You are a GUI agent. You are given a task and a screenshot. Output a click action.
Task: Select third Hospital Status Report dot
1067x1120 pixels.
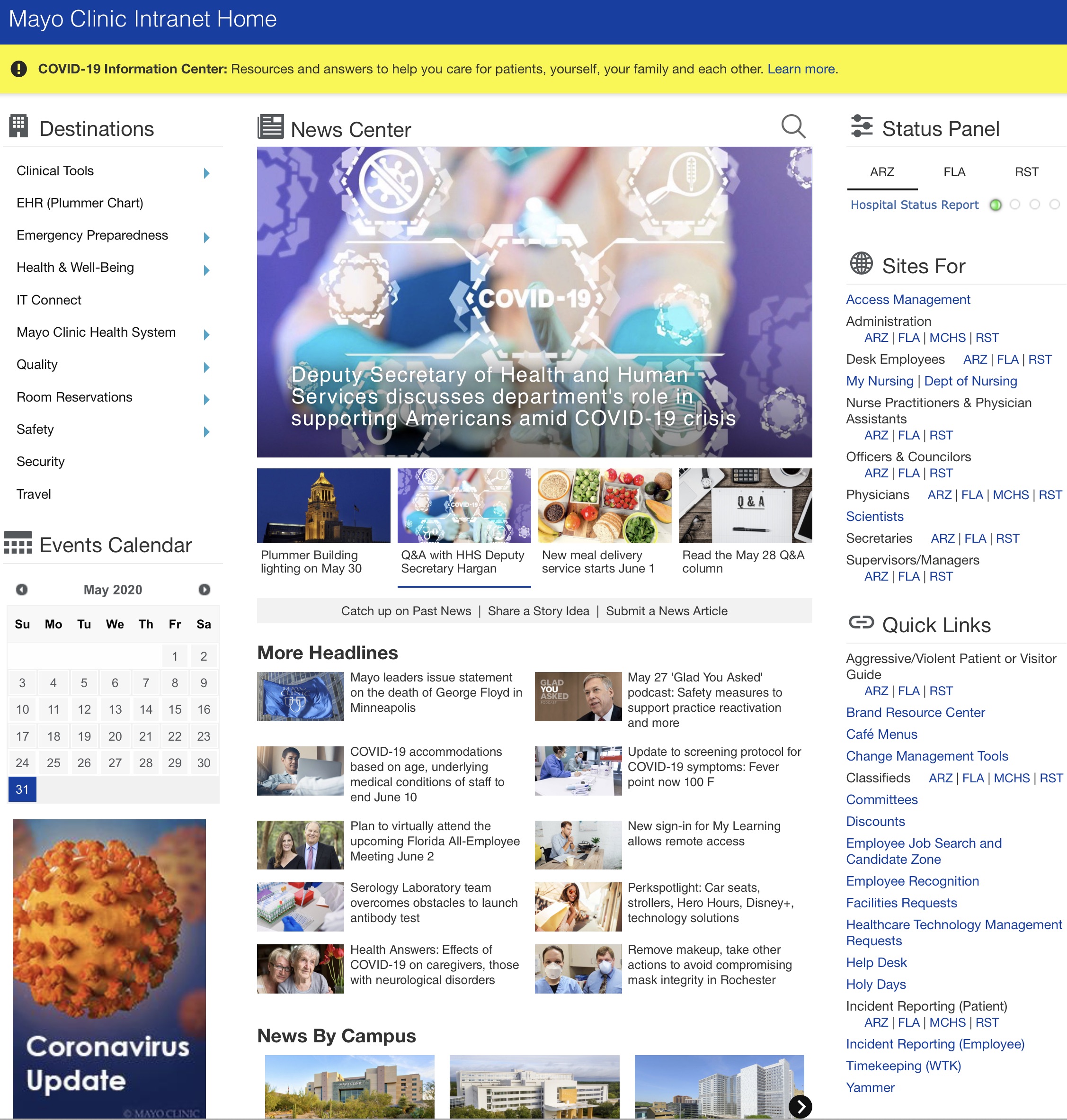tap(1035, 204)
